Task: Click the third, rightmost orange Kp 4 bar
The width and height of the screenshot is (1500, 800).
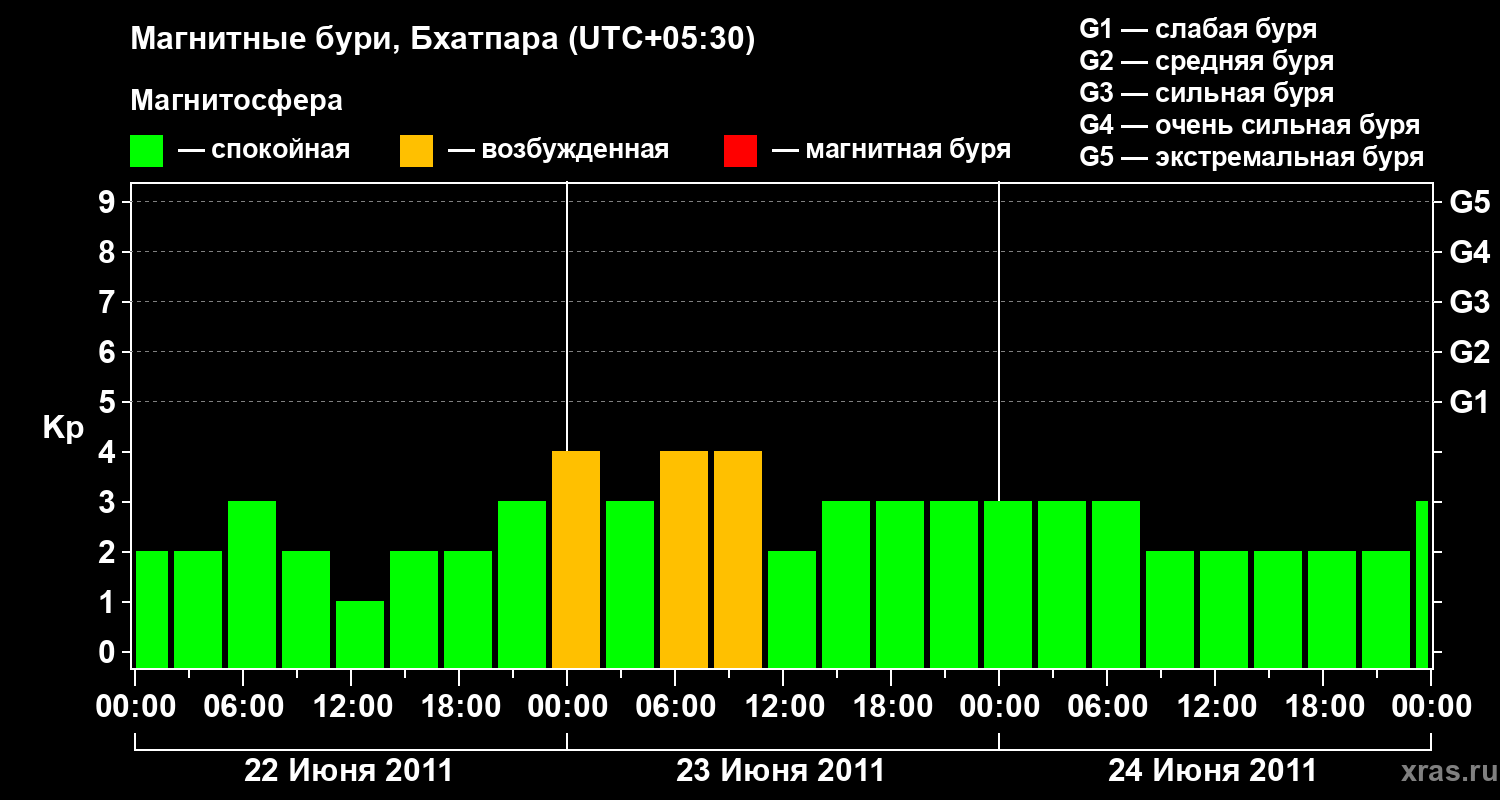Action: 738,559
